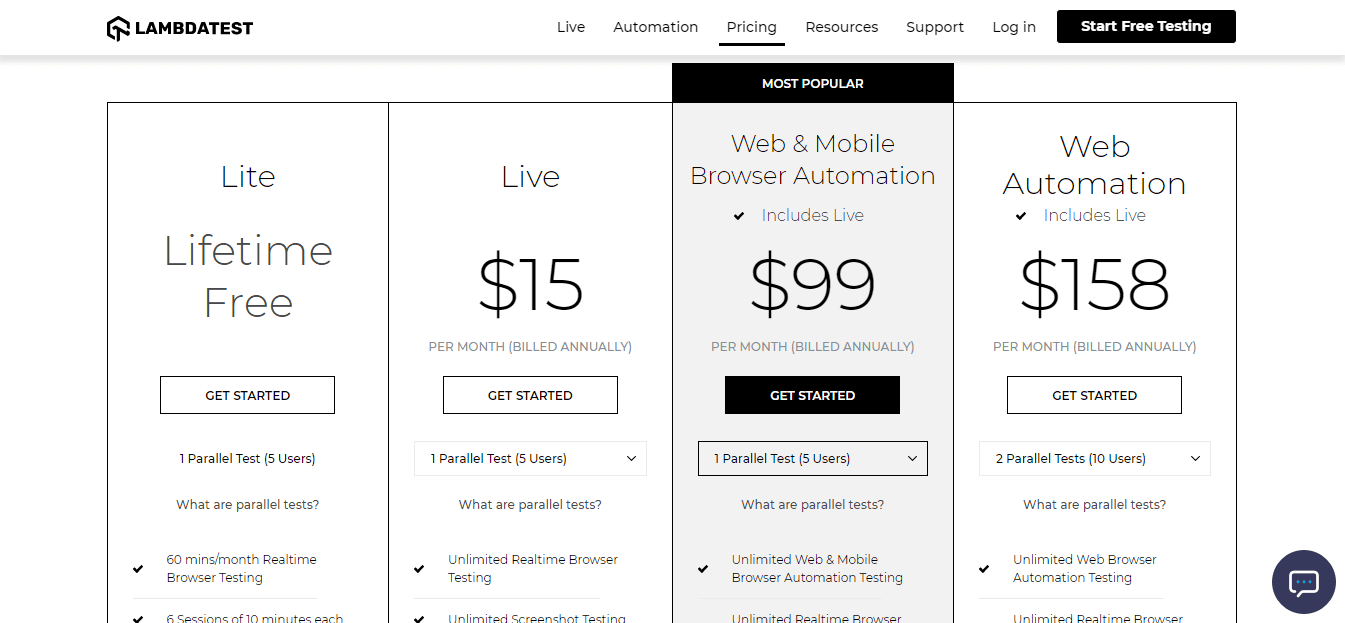1345x623 pixels.
Task: Get Started on the $99 plan
Action: click(x=812, y=394)
